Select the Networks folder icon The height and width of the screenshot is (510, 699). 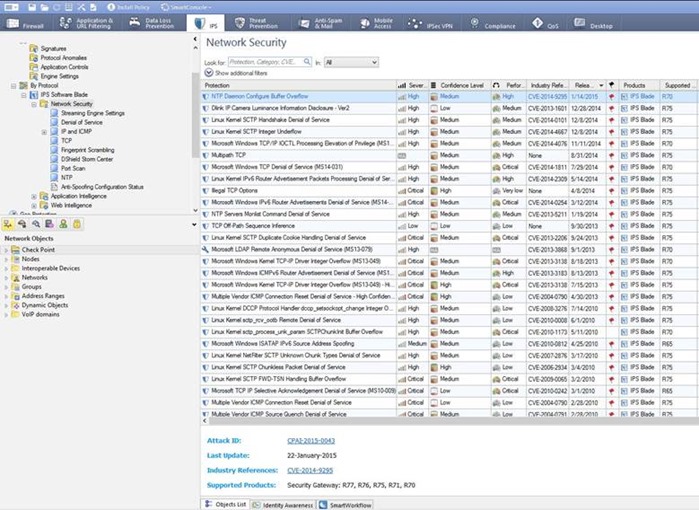(x=15, y=278)
